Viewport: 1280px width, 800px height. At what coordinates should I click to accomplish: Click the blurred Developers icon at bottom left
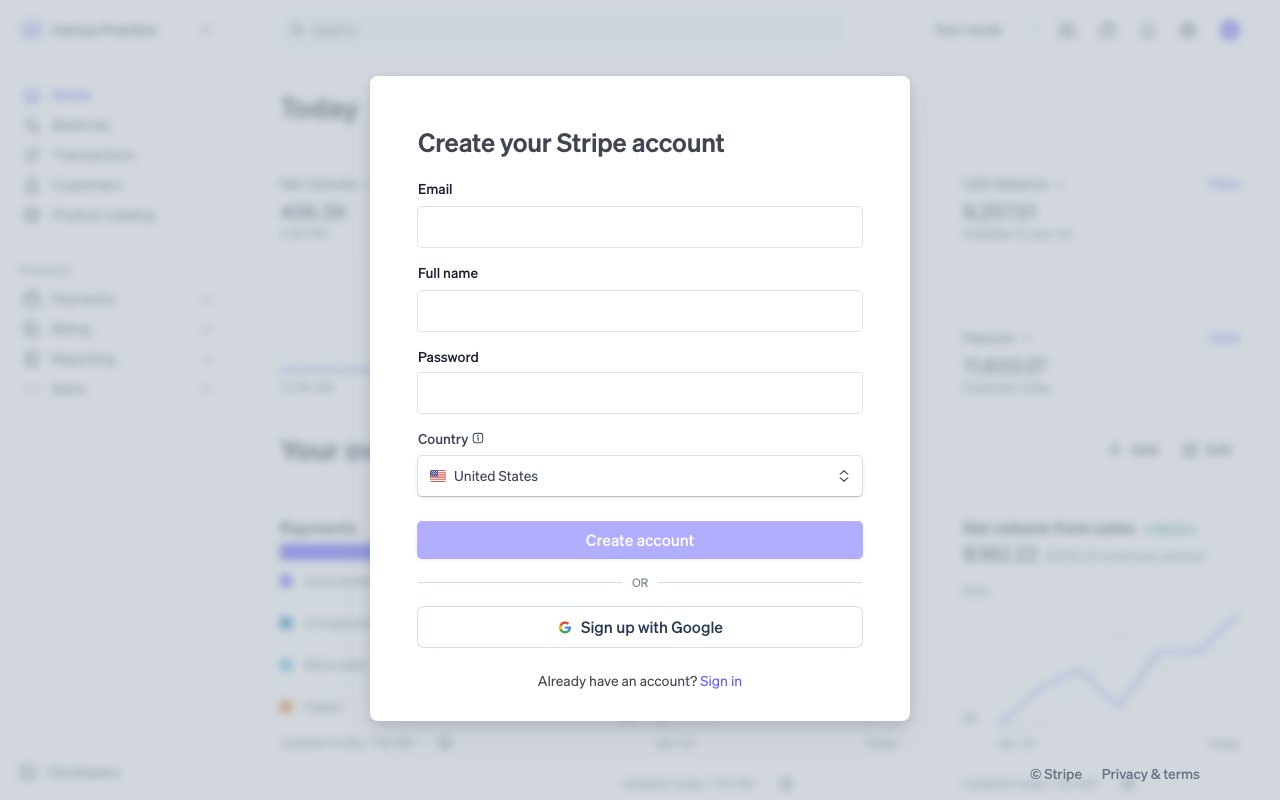(29, 772)
